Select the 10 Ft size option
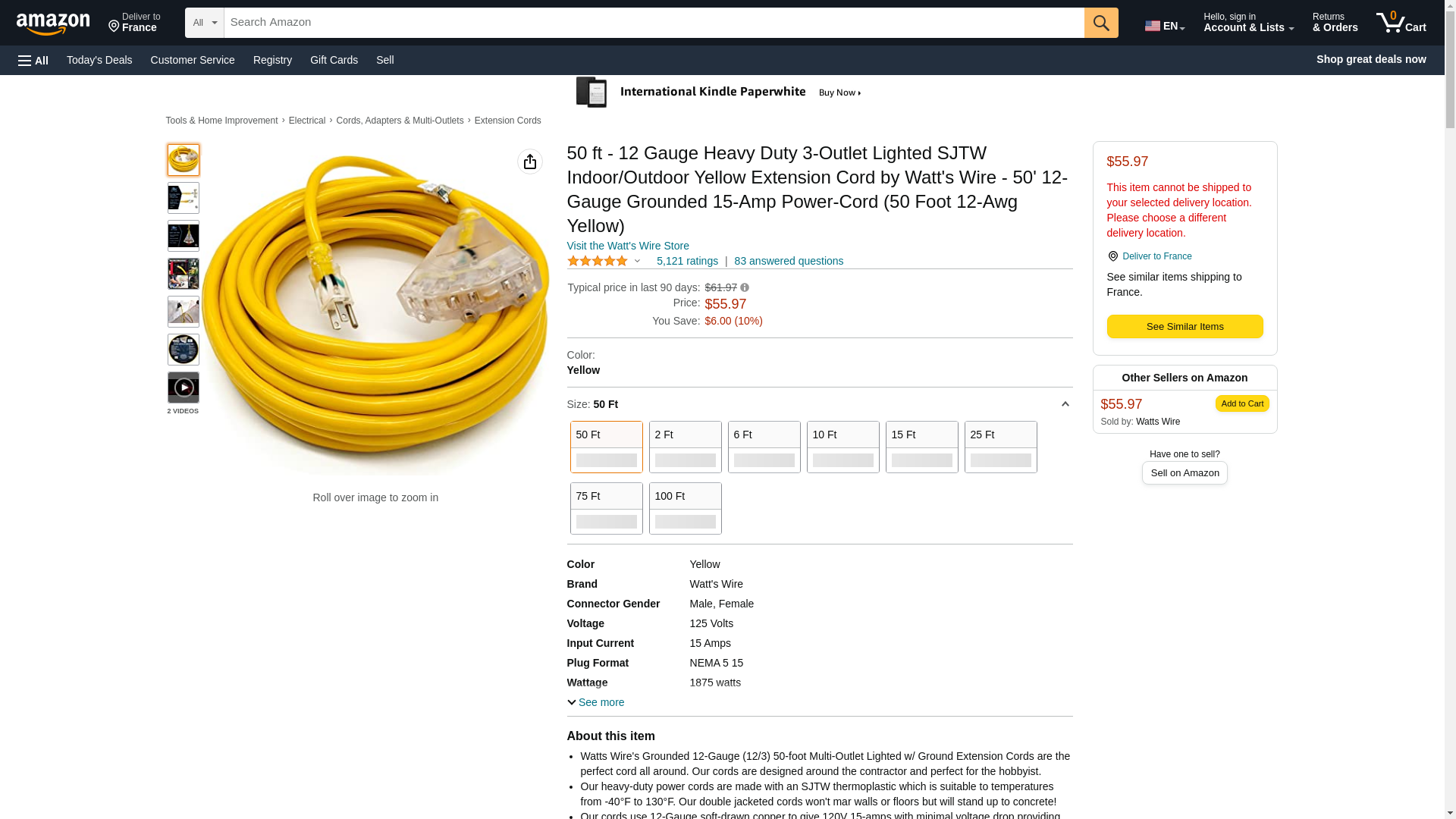 tap(843, 447)
